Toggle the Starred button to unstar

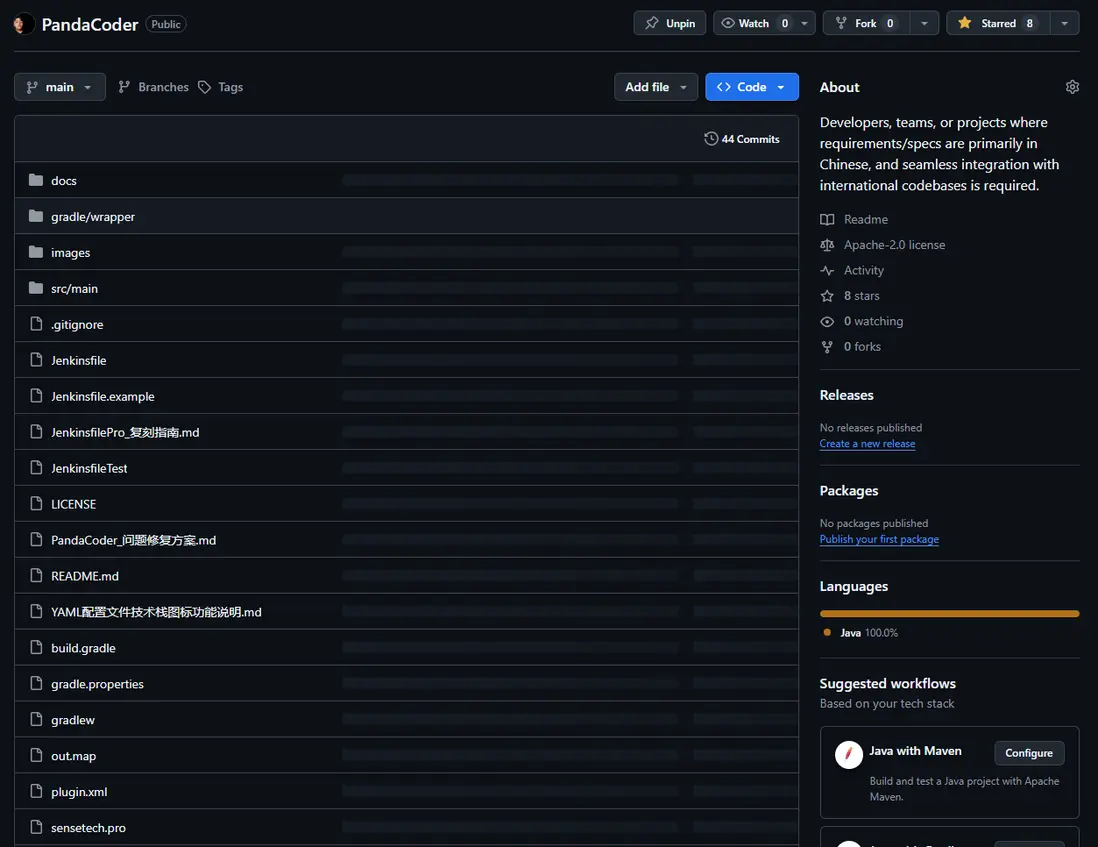[x=998, y=23]
